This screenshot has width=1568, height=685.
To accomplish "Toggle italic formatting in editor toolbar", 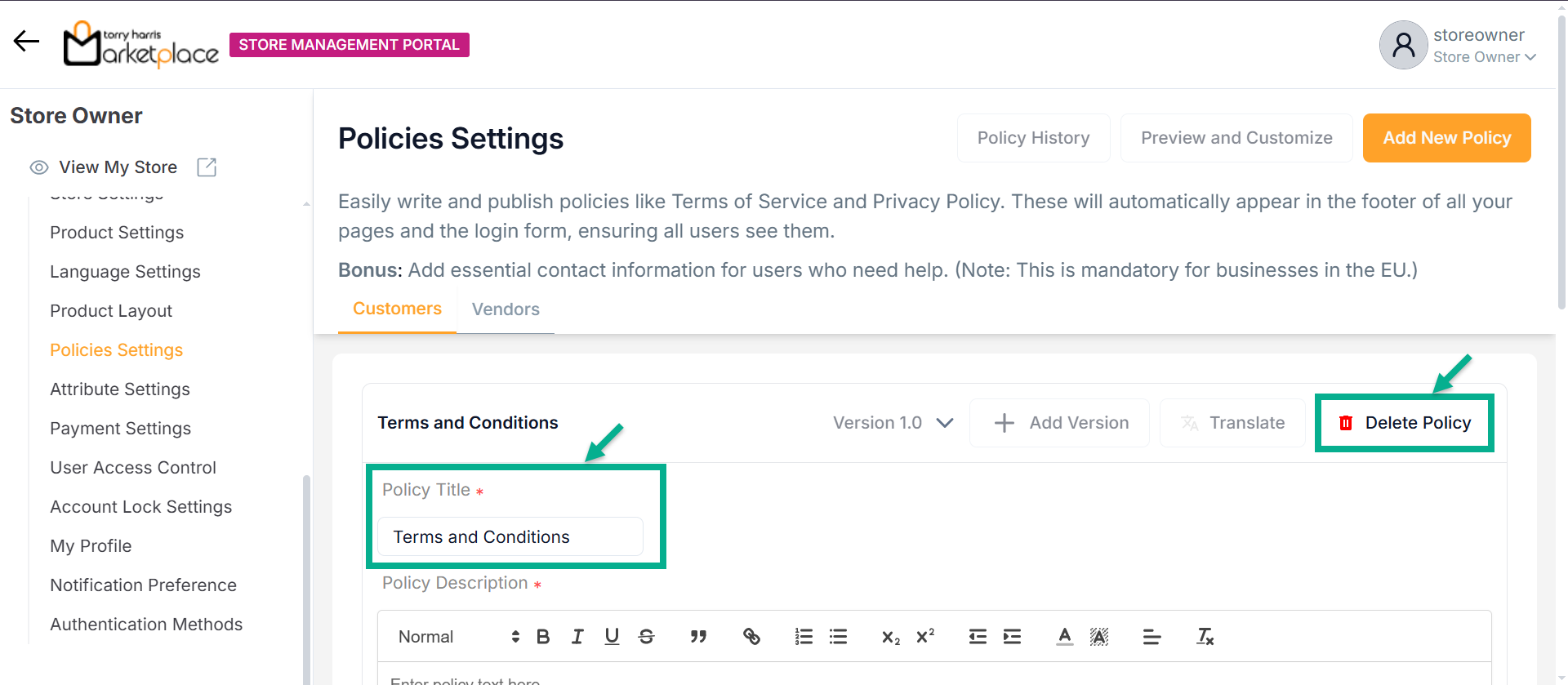I will pyautogui.click(x=577, y=637).
